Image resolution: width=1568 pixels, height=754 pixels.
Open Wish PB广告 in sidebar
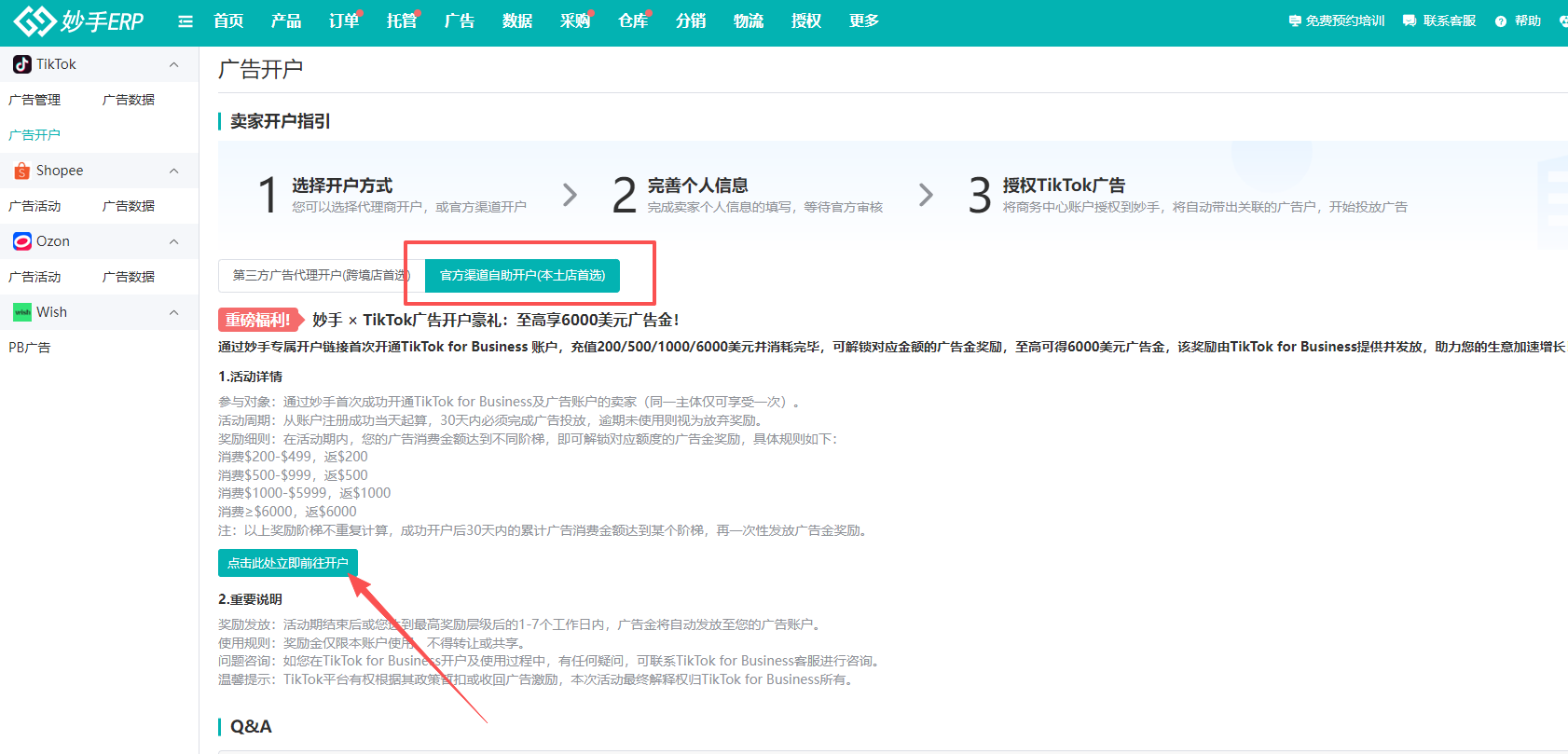point(30,348)
